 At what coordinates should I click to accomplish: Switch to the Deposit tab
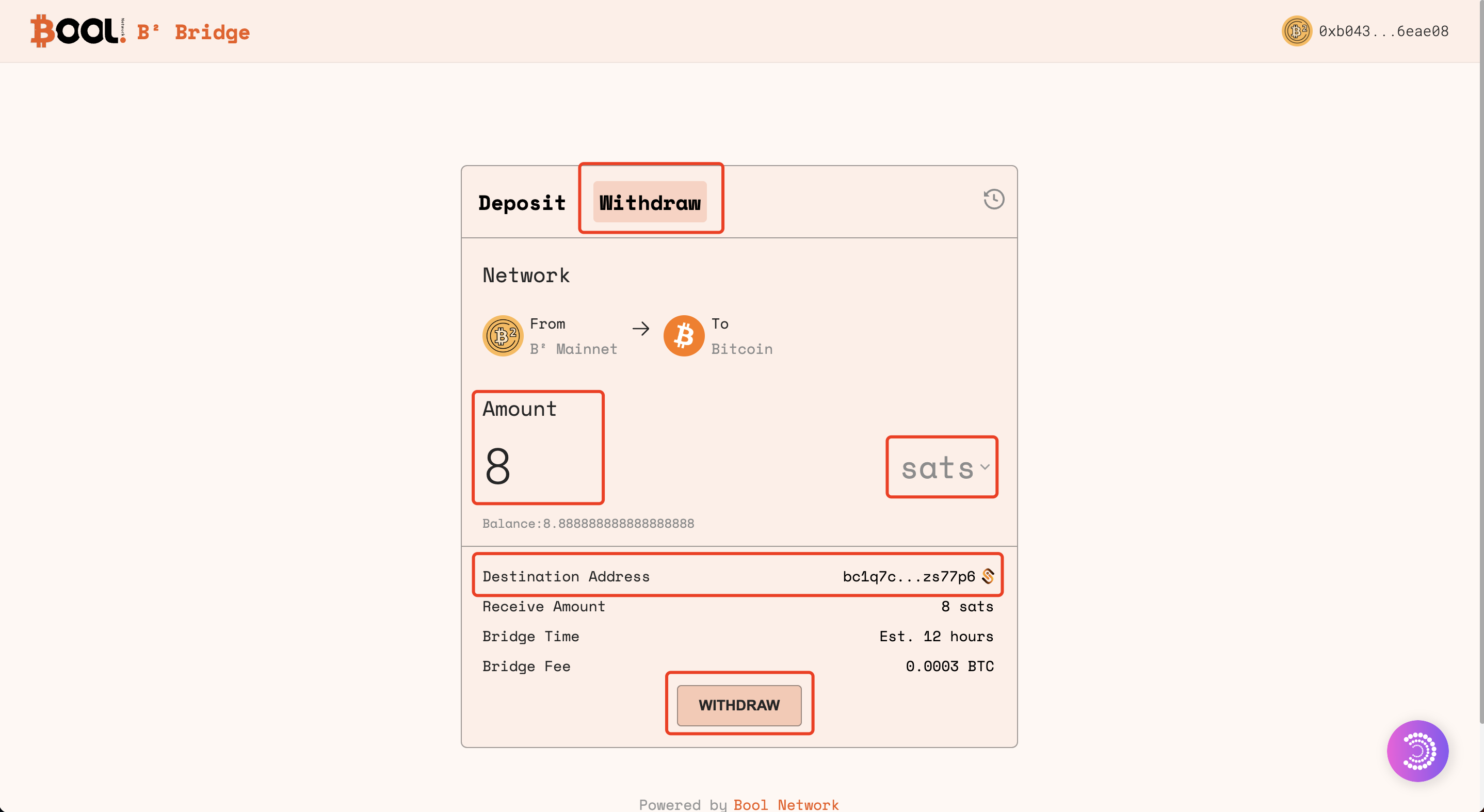point(522,203)
